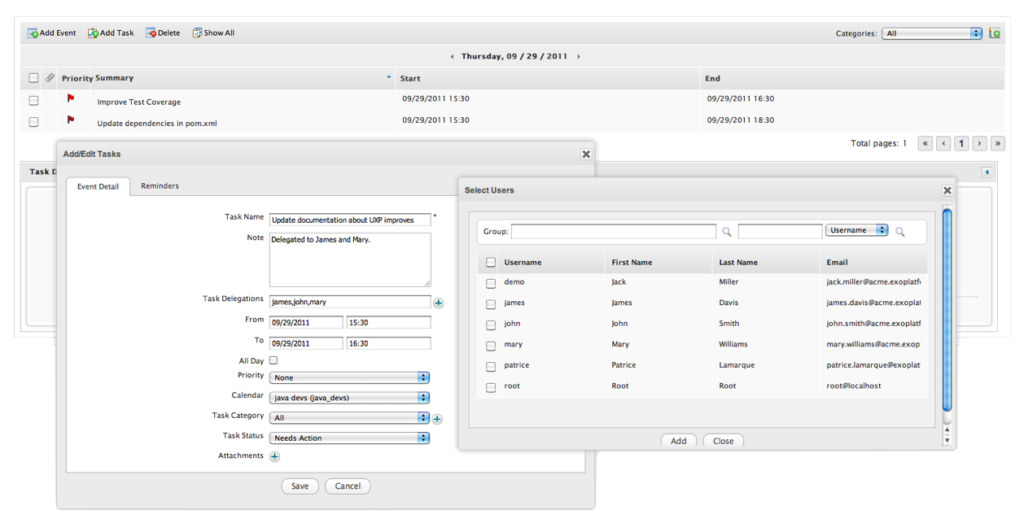Click plus icon next to Task Category
The image size is (1024, 523).
438,419
